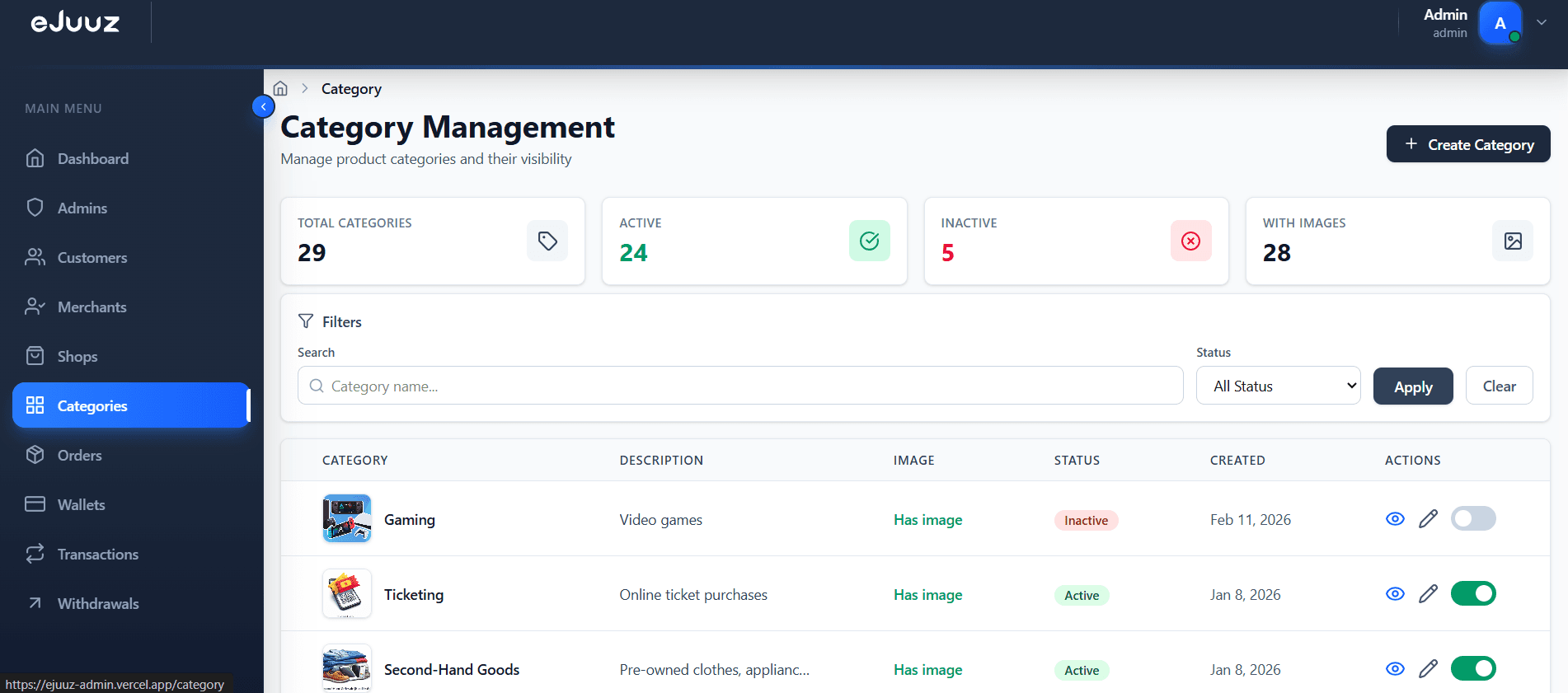
Task: Click the Feb 11, 2026 date
Action: tap(1251, 520)
